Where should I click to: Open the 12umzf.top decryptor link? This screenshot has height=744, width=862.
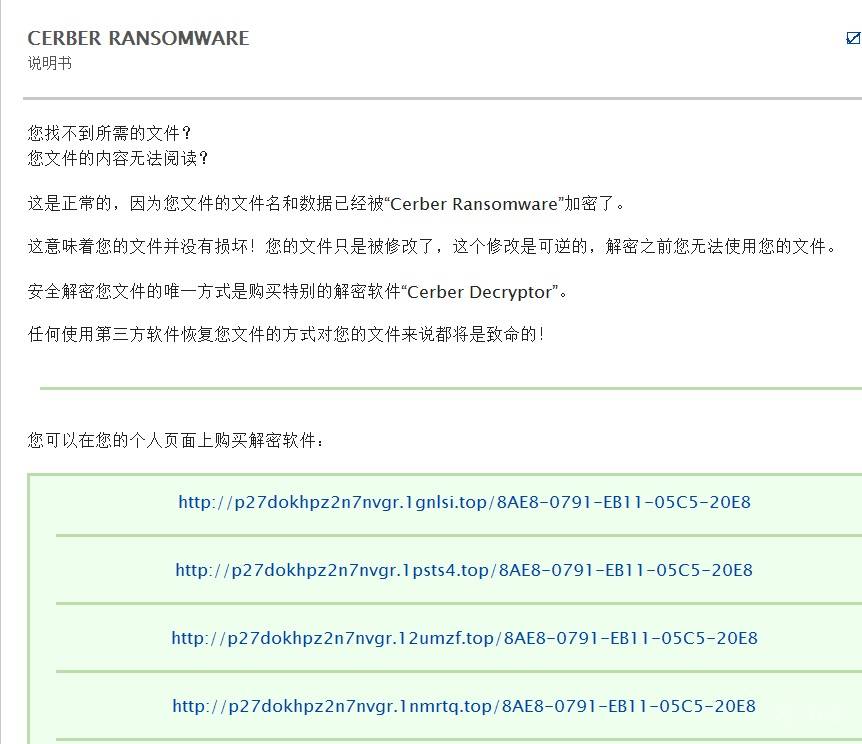pyautogui.click(x=465, y=638)
